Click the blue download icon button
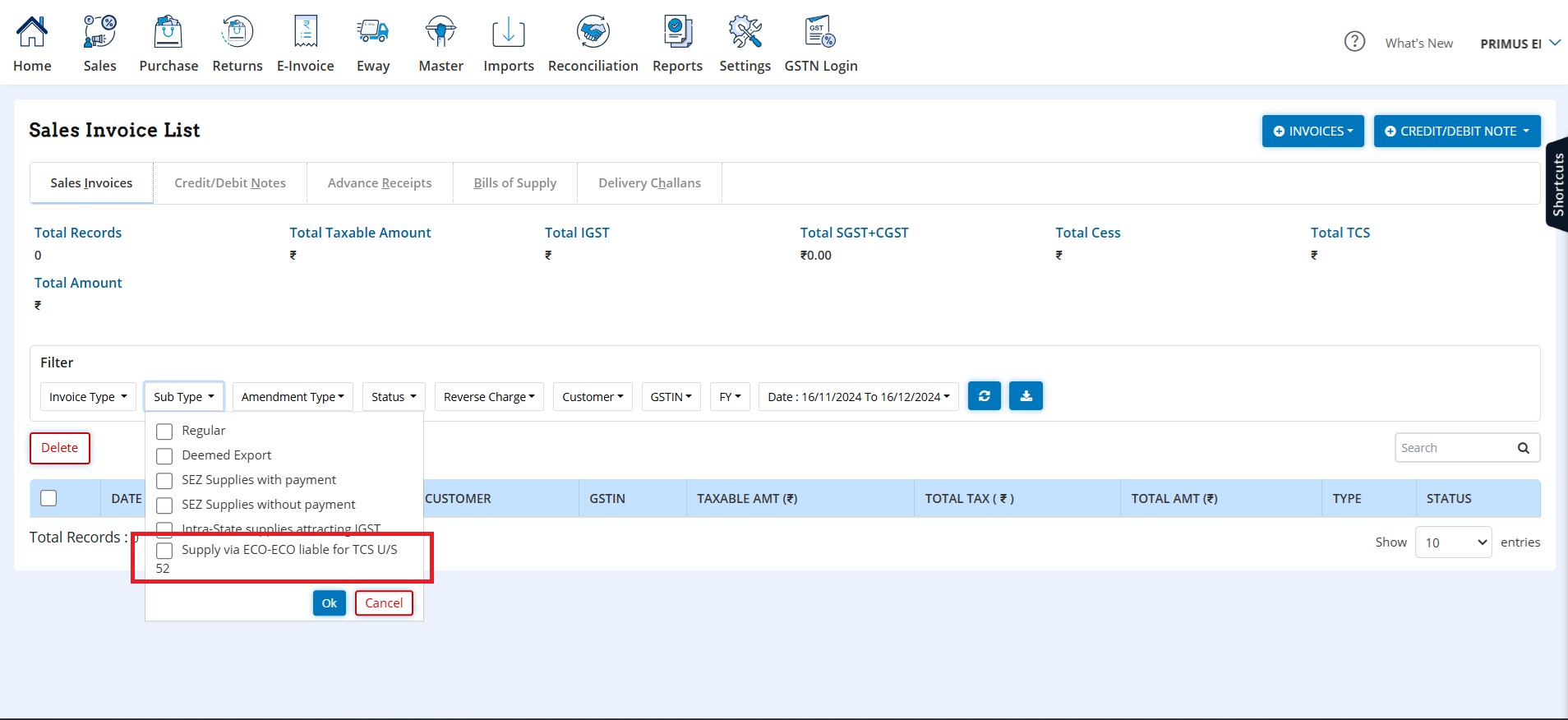This screenshot has height=720, width=1568. 1026,396
